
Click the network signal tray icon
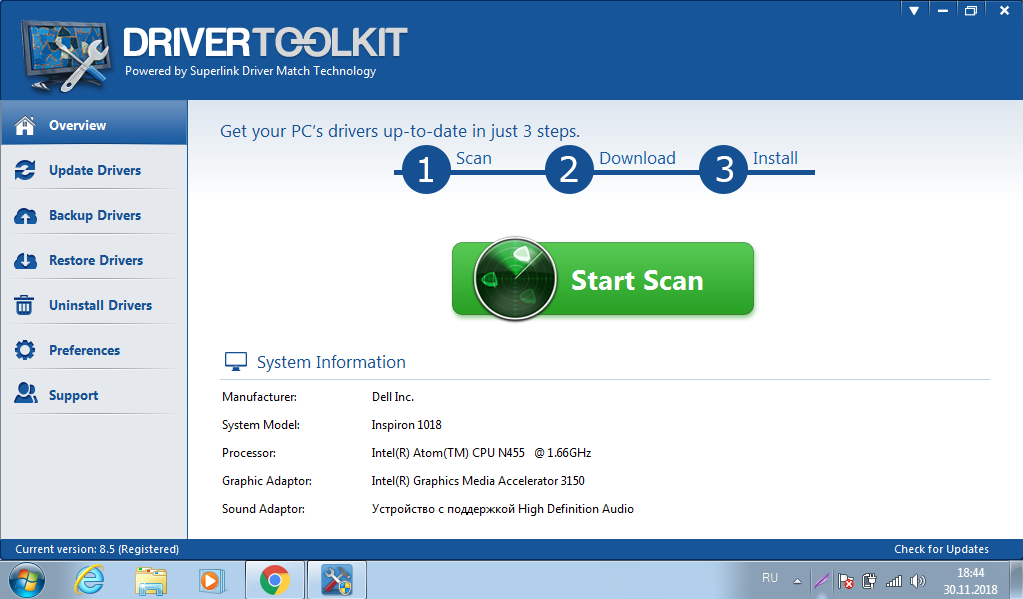[894, 580]
